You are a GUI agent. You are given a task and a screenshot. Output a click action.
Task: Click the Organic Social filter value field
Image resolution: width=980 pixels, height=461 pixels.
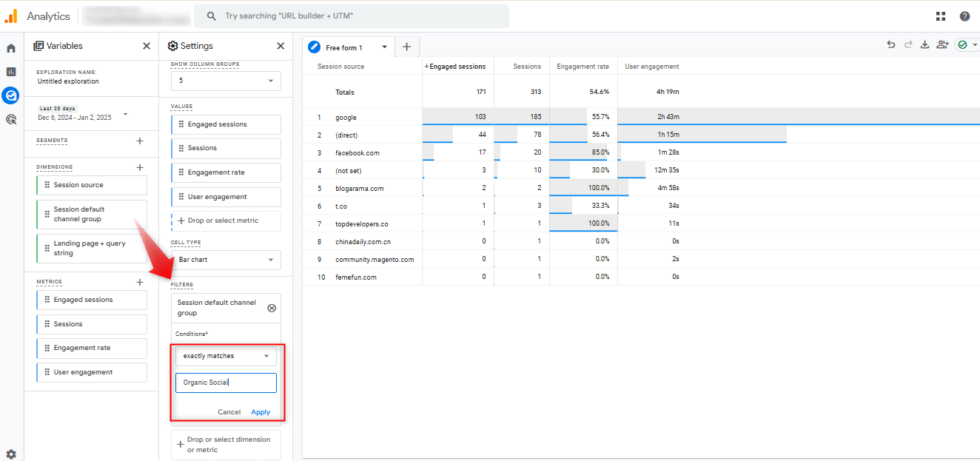point(226,383)
